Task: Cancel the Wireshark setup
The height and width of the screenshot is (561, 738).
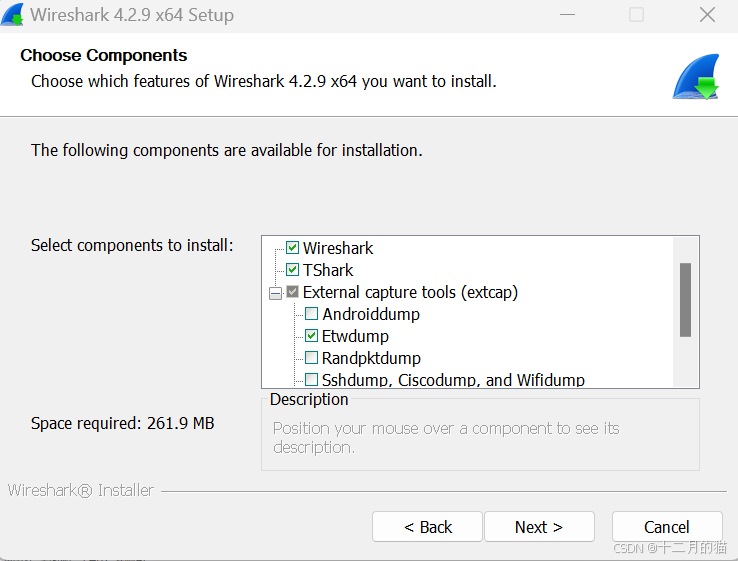Action: (x=667, y=527)
